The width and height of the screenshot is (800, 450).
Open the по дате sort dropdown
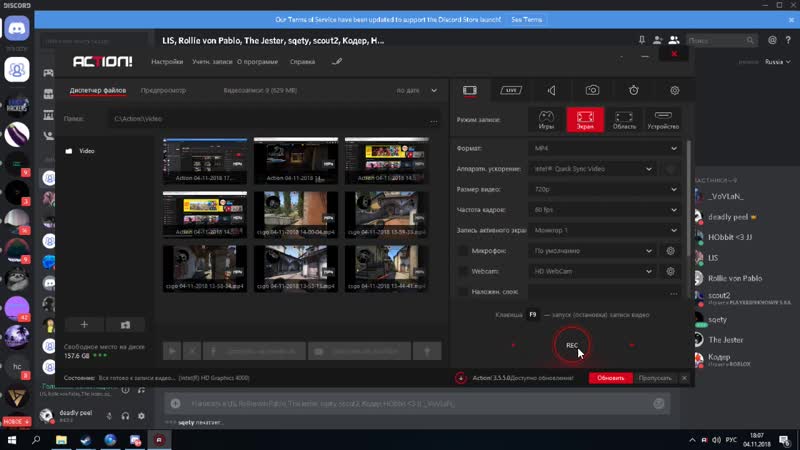pyautogui.click(x=416, y=90)
